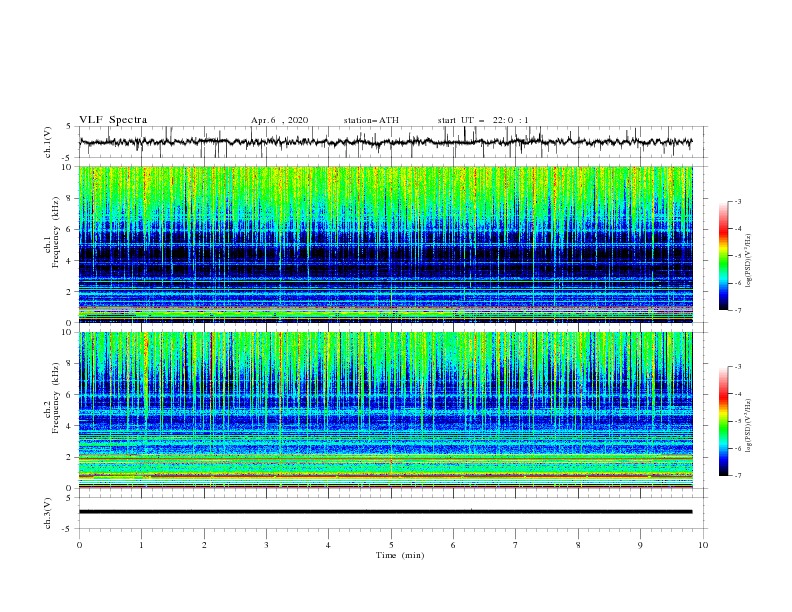The image size is (792, 612).
Task: Click the time axis tick label "4"
Action: pyautogui.click(x=328, y=545)
